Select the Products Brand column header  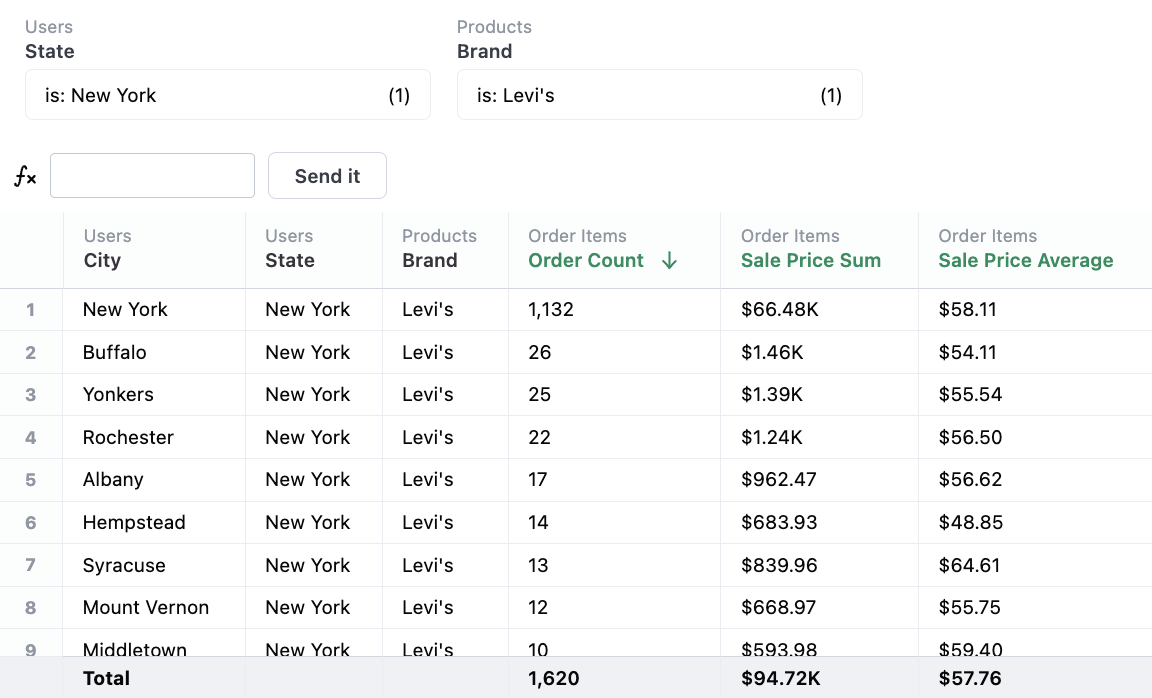430,261
